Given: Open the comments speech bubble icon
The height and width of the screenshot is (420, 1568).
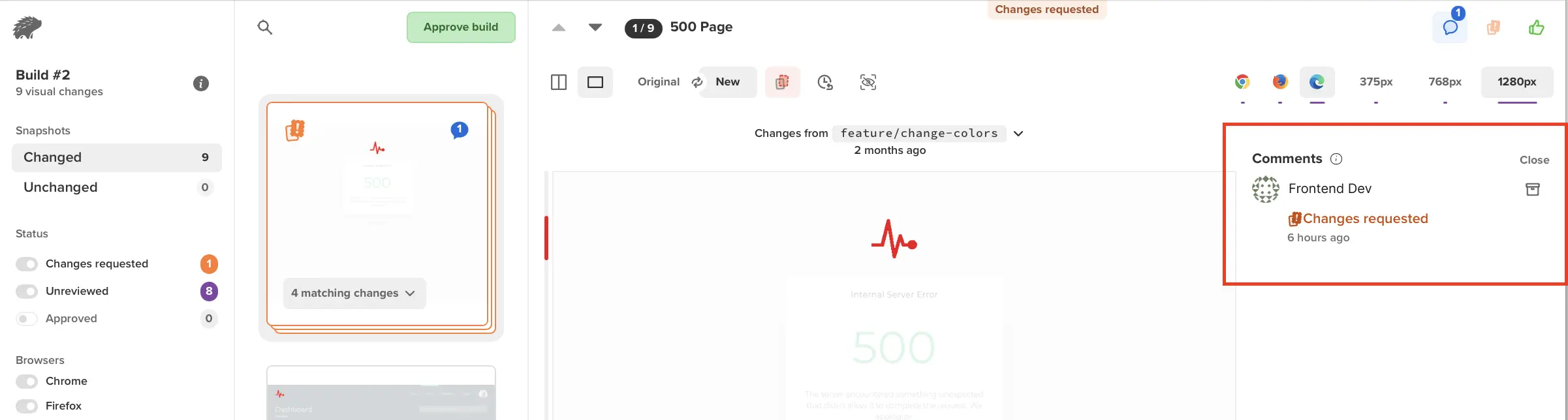Looking at the screenshot, I should click(1450, 27).
